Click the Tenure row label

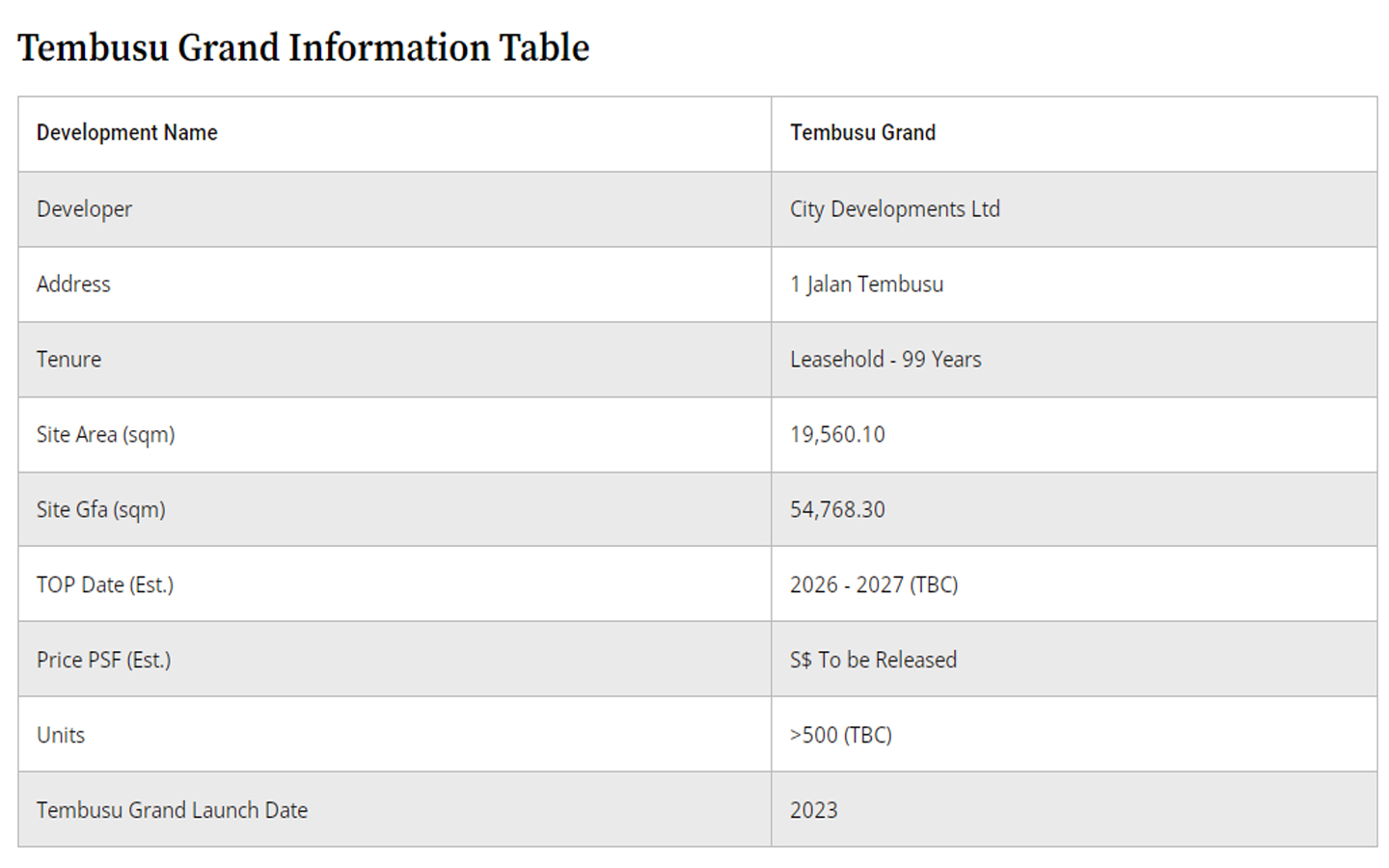(68, 360)
